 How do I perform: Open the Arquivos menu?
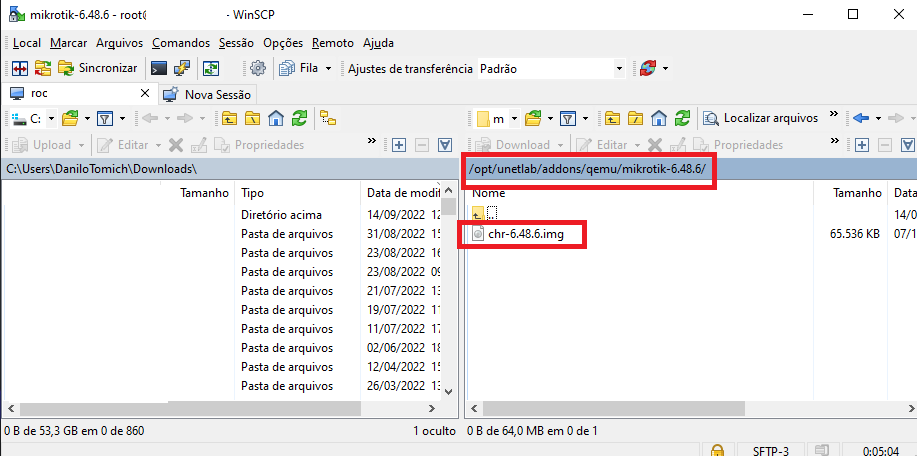coord(119,43)
